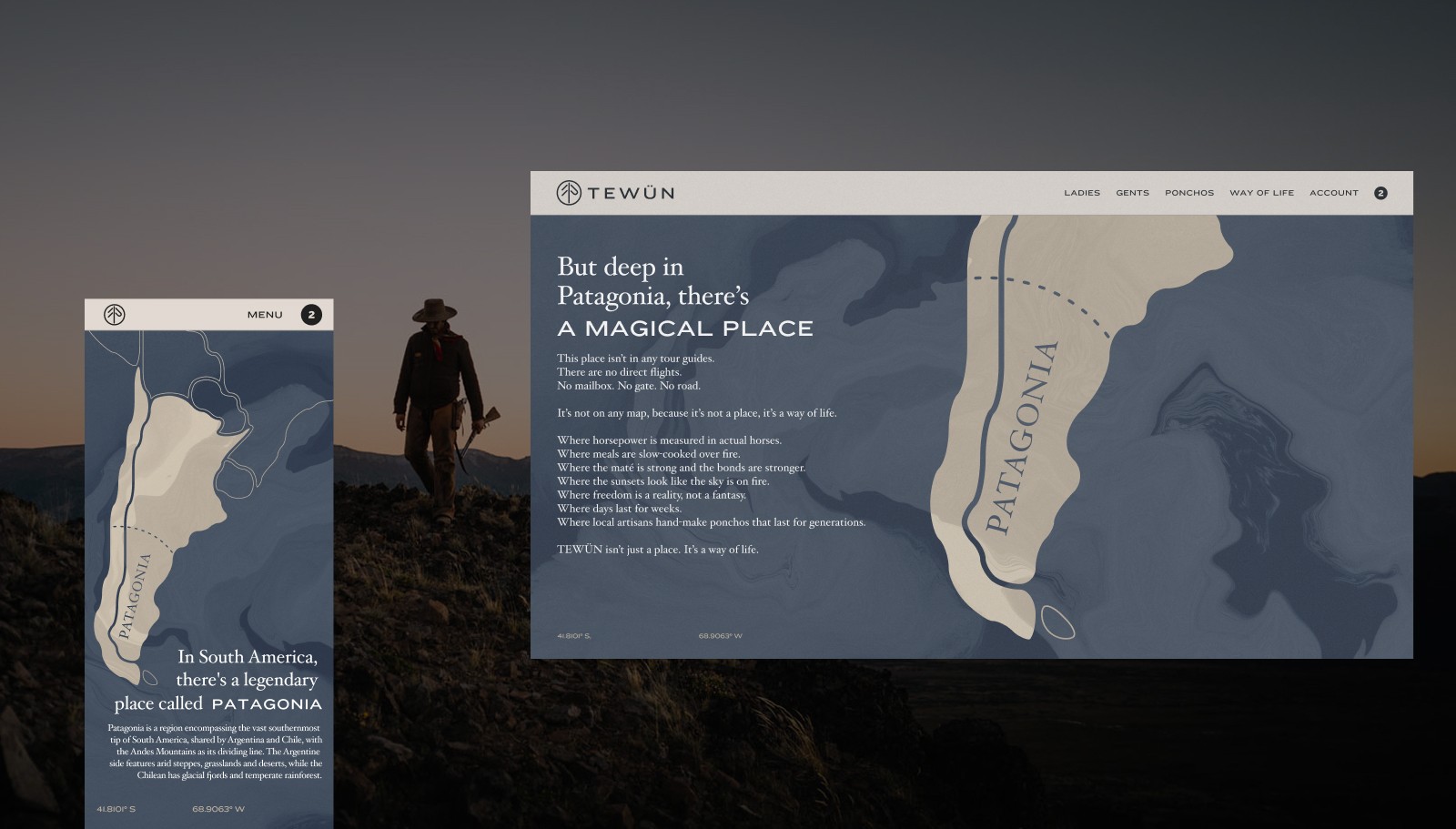
Task: Click 'This place isn't in any tour guides' line
Action: click(635, 359)
